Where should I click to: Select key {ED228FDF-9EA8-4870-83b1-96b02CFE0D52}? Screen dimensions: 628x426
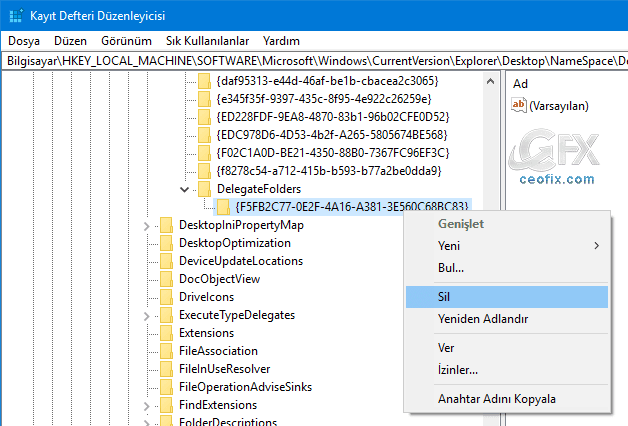[x=333, y=117]
